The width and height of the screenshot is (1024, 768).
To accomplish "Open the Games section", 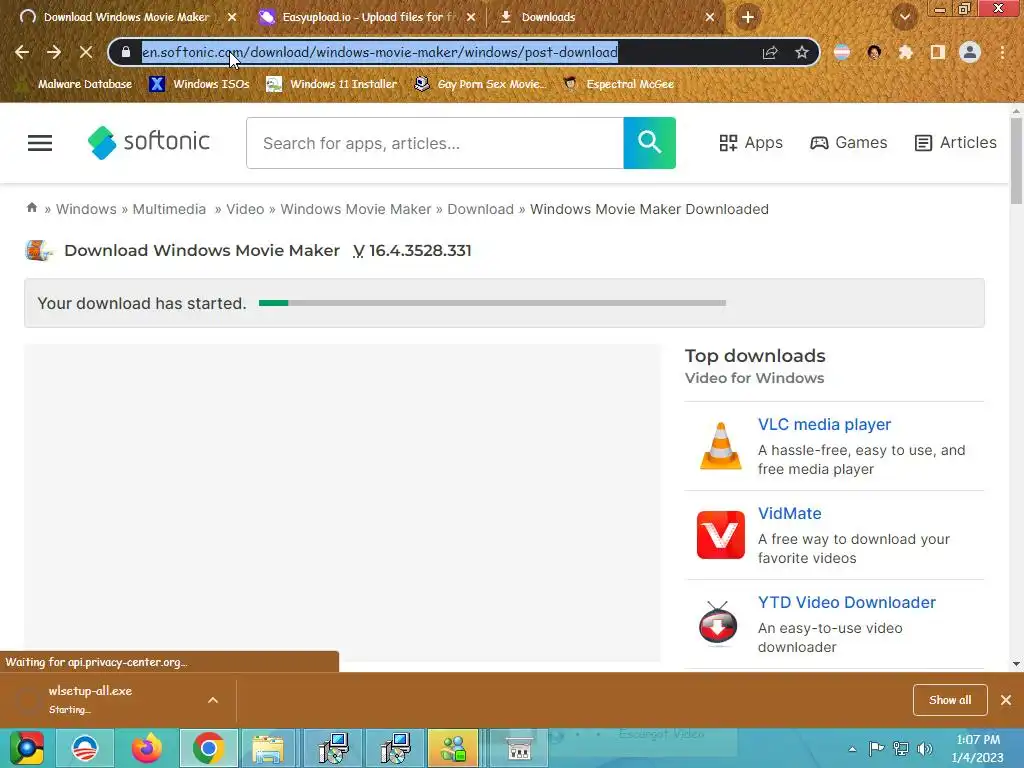I will 848,142.
